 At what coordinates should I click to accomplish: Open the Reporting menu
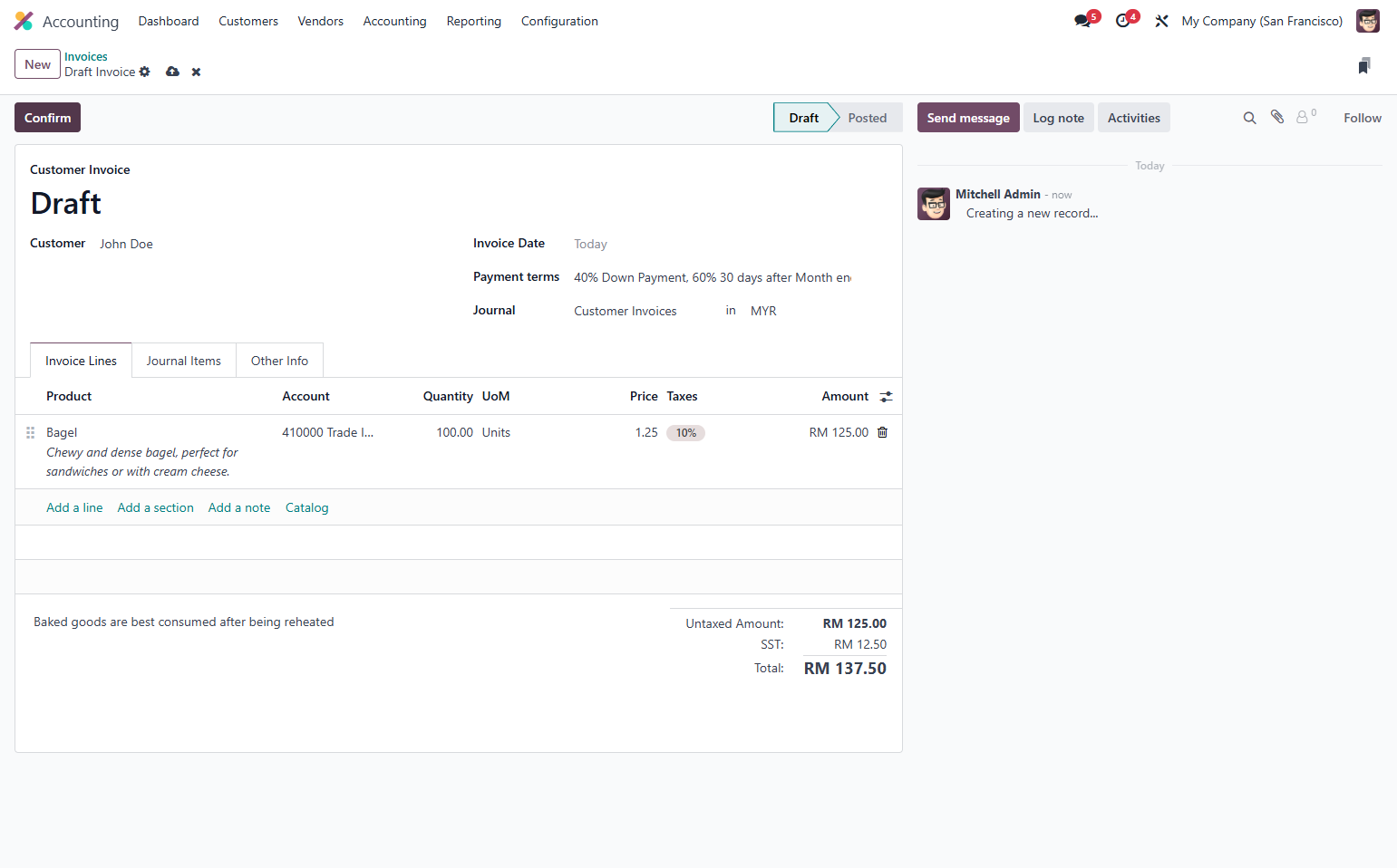pyautogui.click(x=473, y=21)
